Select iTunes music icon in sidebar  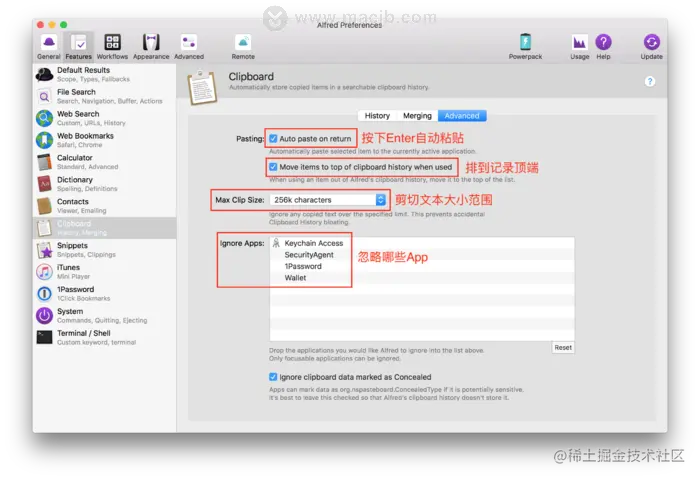tap(44, 272)
